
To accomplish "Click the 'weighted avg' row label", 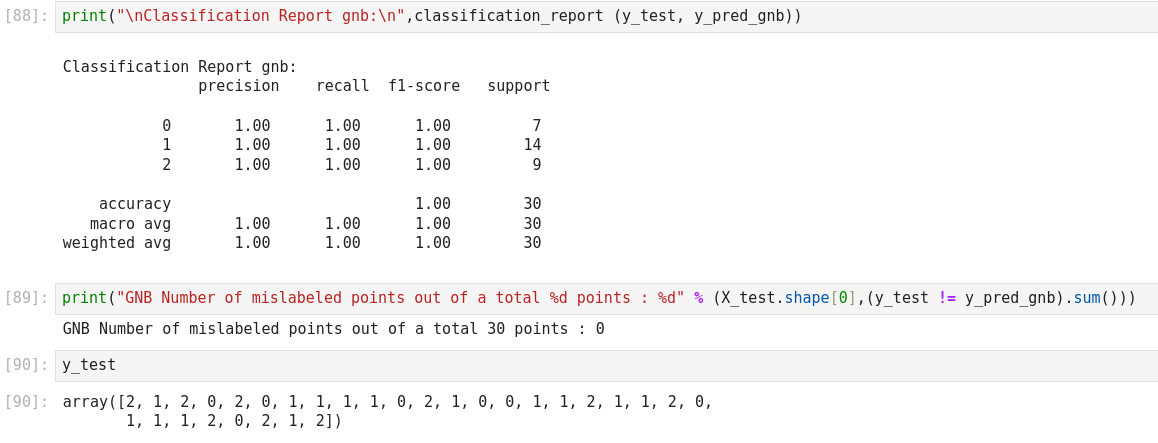I will pyautogui.click(x=117, y=243).
